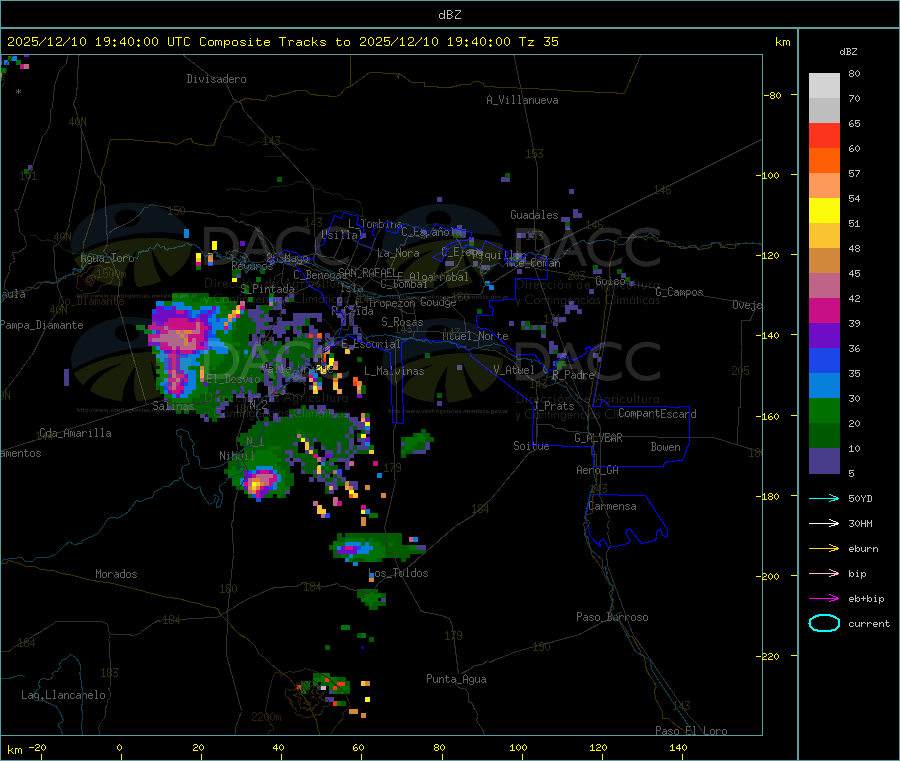Click the 'L_Malvinas' map label
The width and height of the screenshot is (900, 761).
pyautogui.click(x=394, y=371)
